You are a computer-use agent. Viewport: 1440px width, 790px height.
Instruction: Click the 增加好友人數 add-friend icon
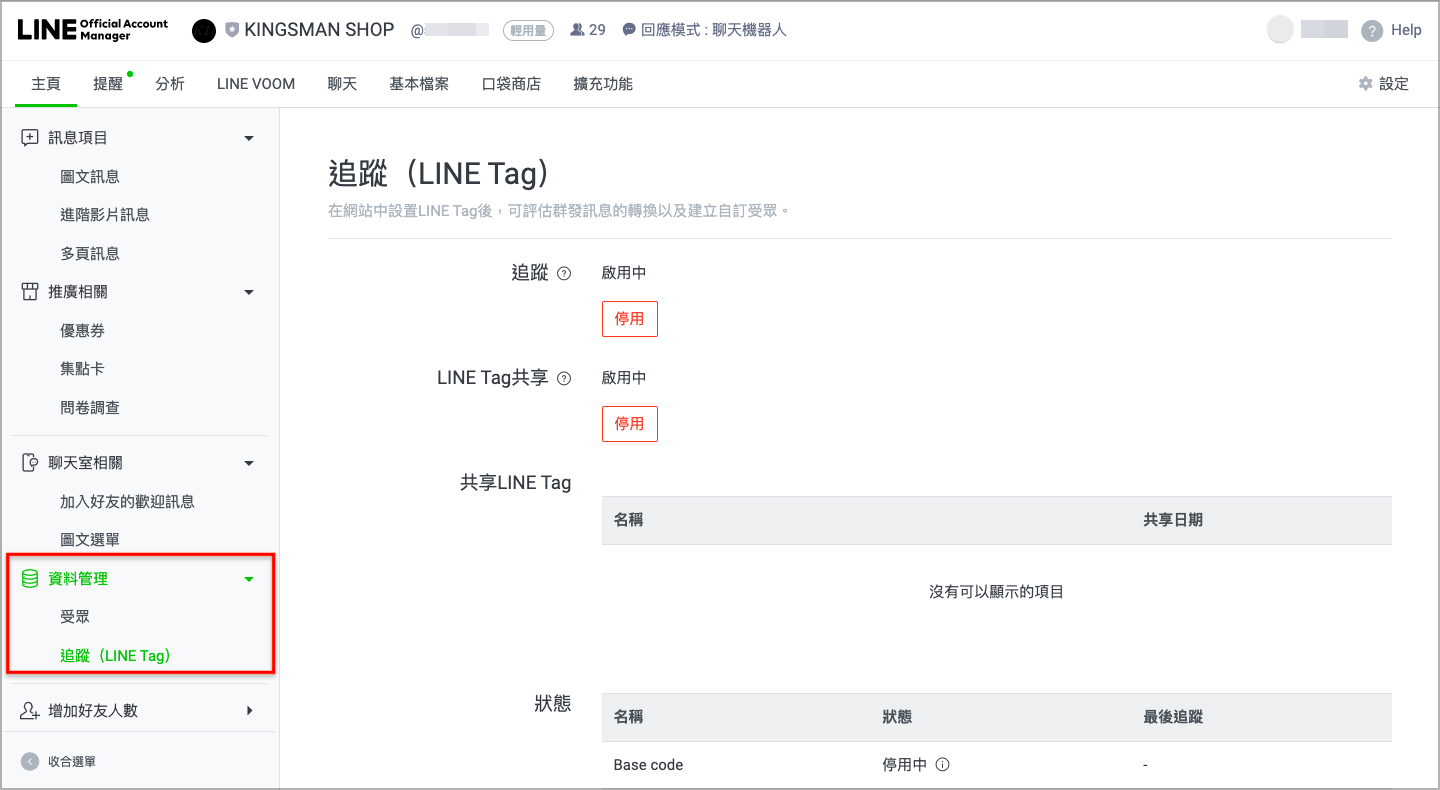(30, 711)
